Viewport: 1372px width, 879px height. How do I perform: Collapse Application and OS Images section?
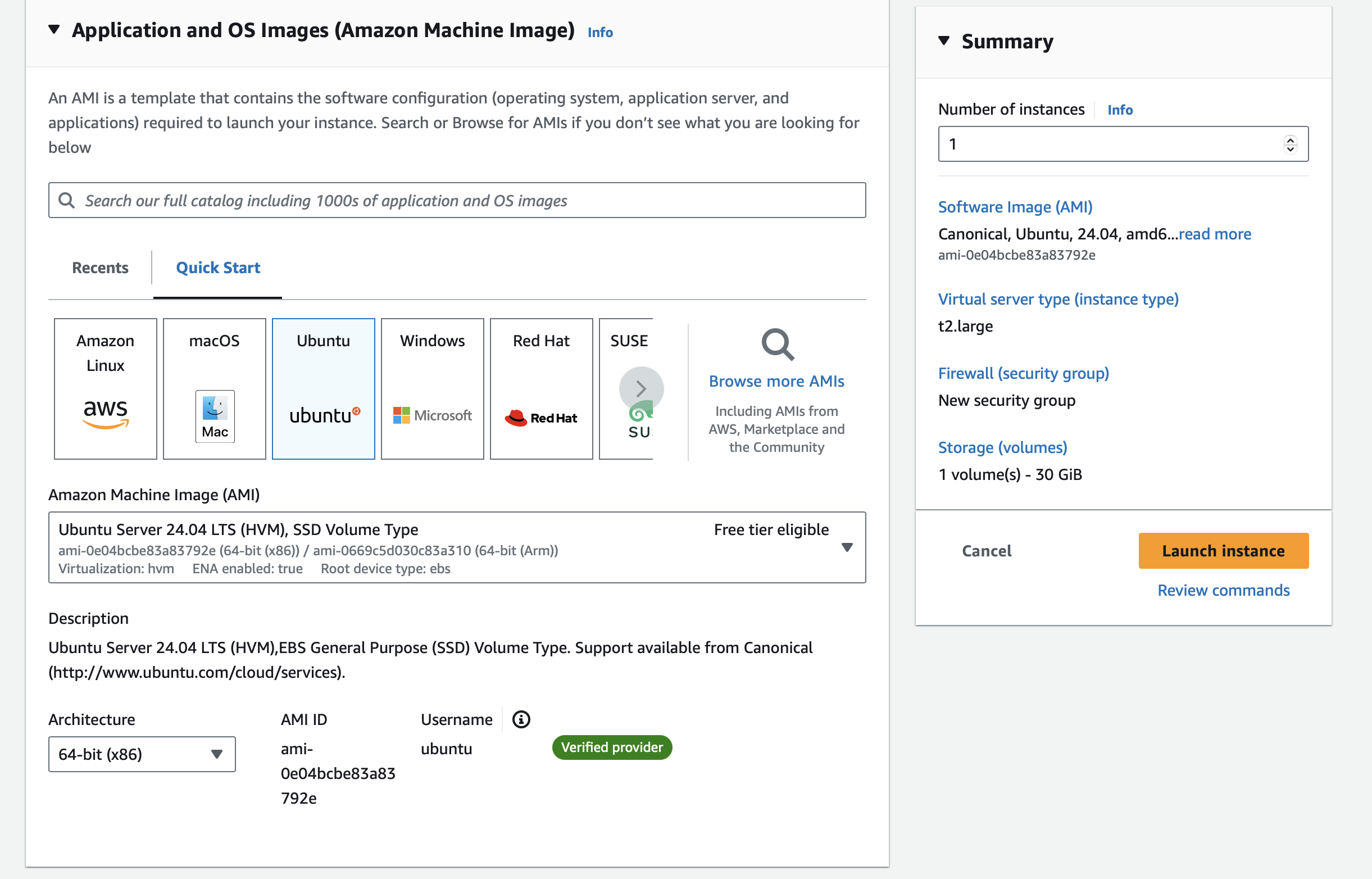click(54, 30)
